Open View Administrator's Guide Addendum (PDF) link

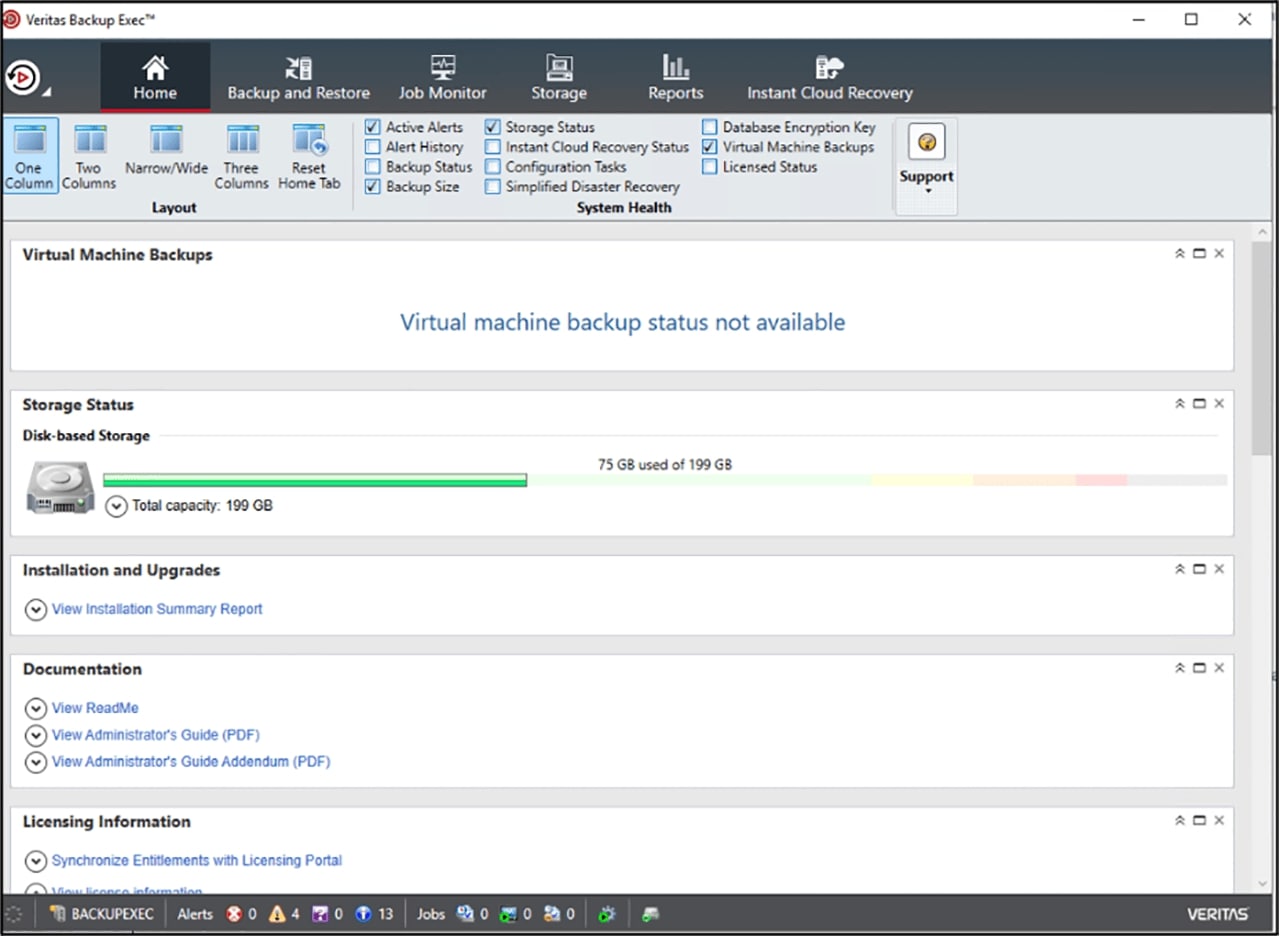[191, 762]
